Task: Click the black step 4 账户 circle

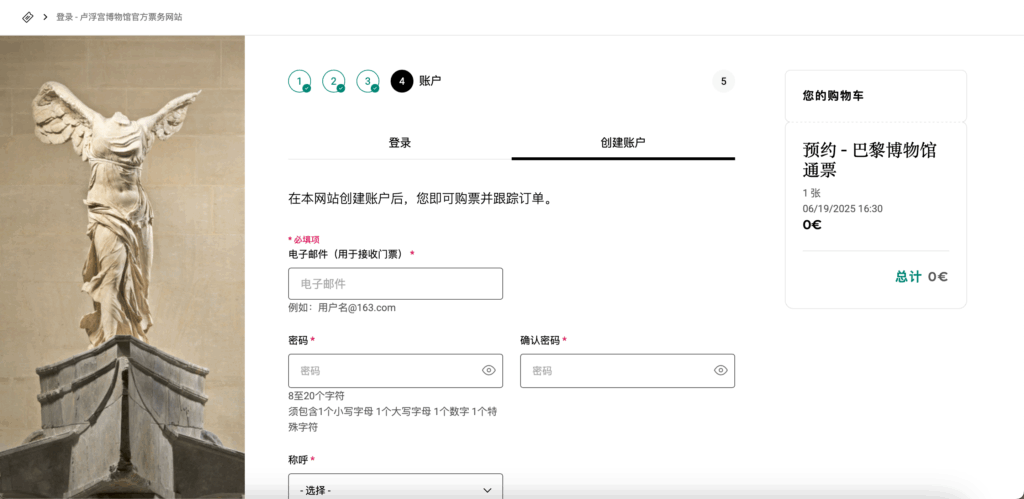Action: click(402, 81)
